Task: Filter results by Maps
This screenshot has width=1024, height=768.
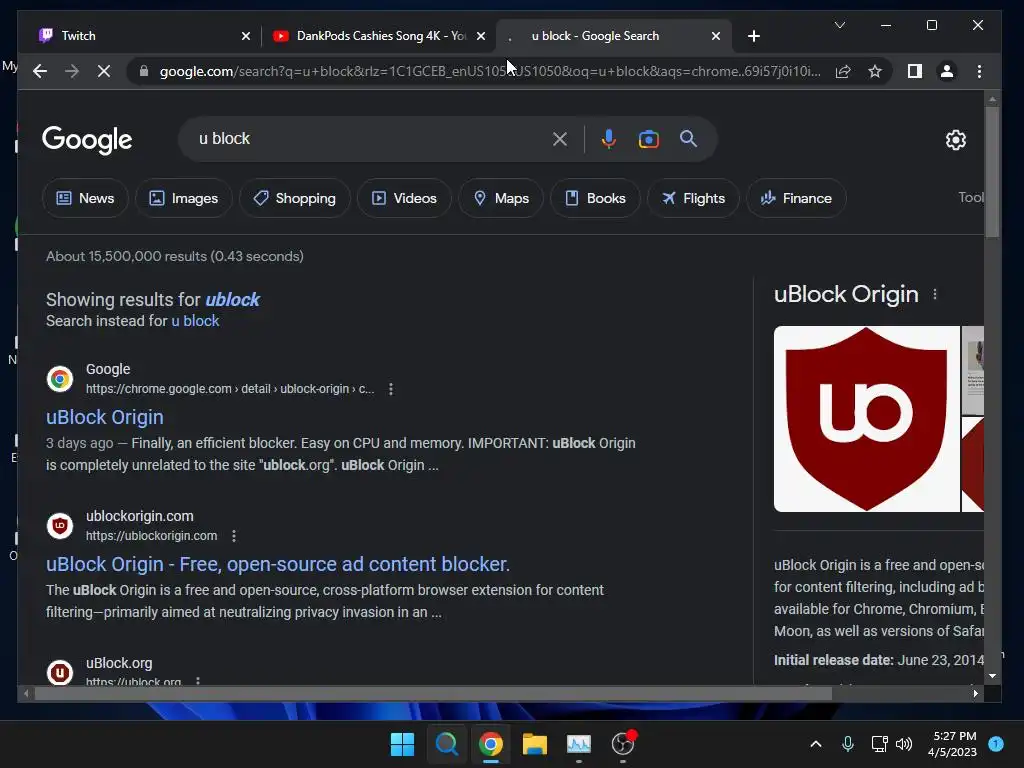Action: click(x=501, y=198)
